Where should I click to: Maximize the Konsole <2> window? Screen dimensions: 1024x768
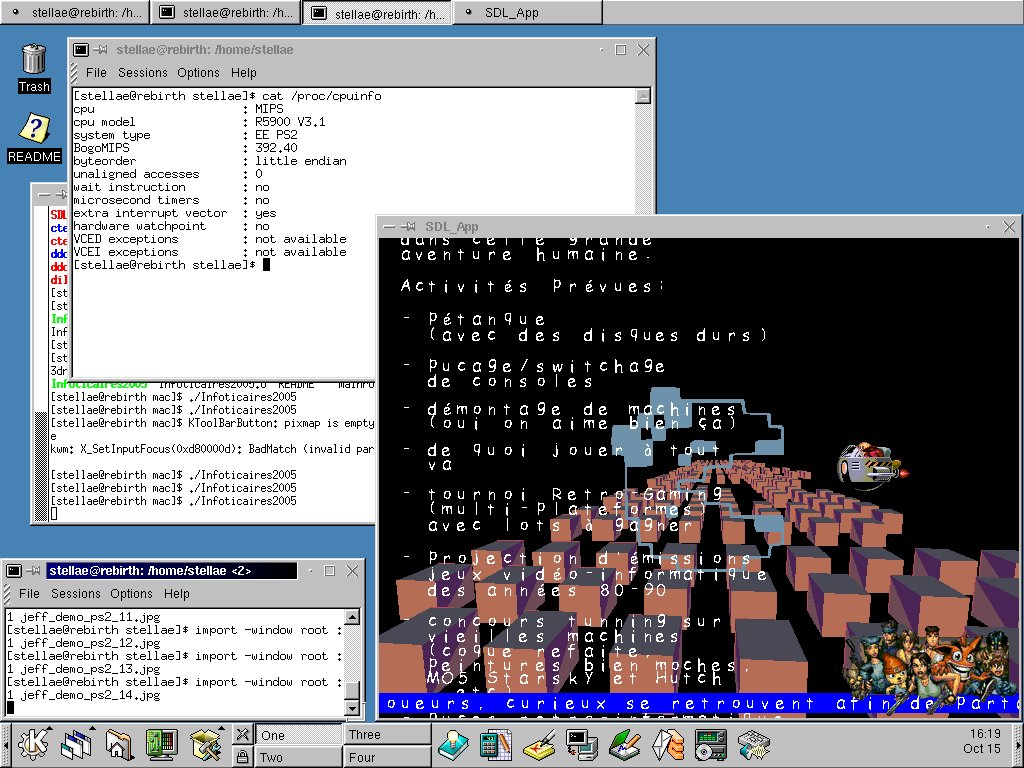(330, 571)
